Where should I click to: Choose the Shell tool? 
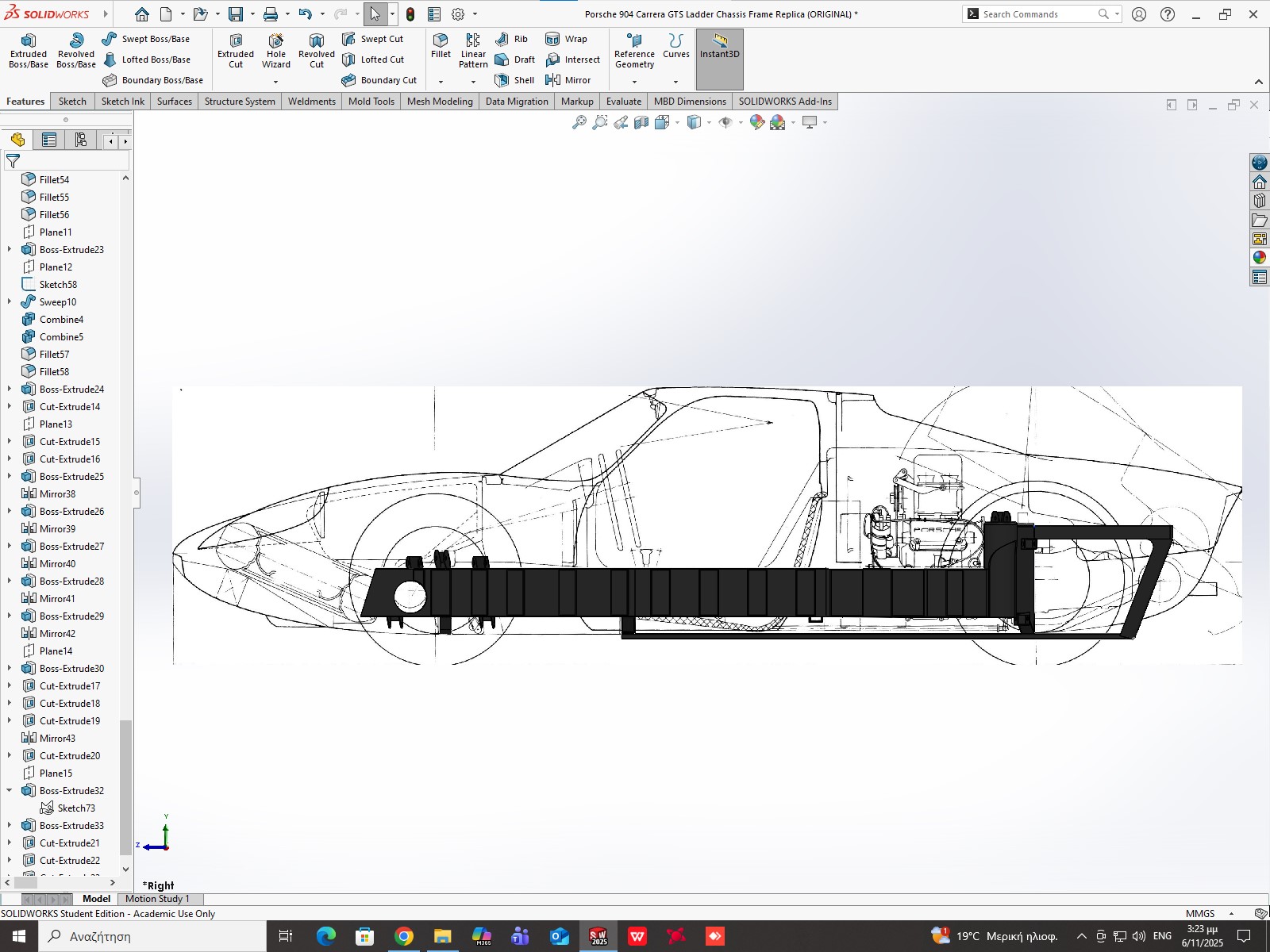(x=514, y=80)
